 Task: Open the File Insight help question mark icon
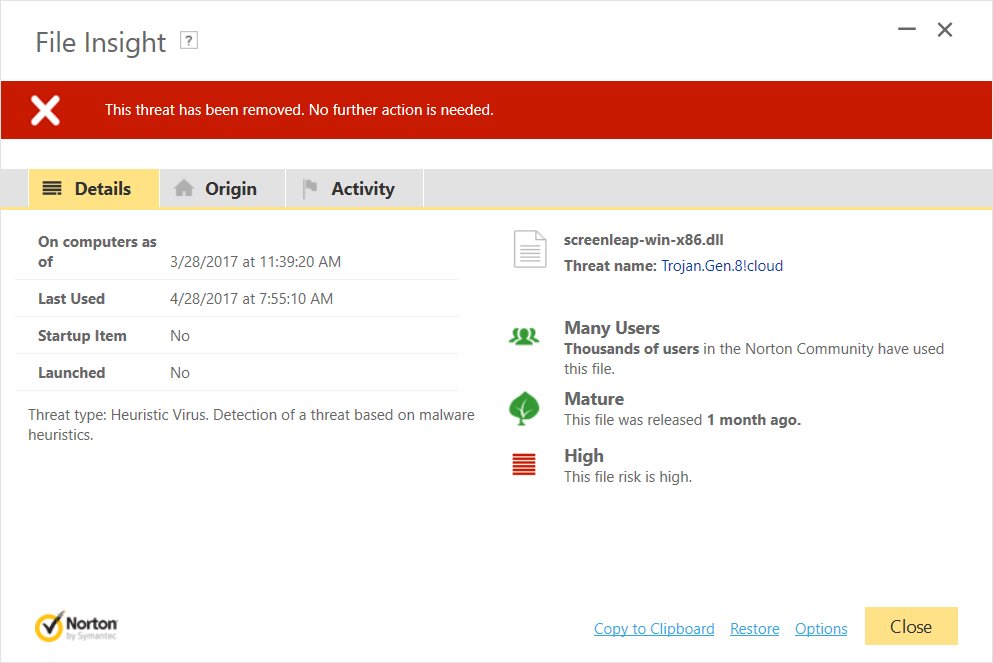coord(189,41)
